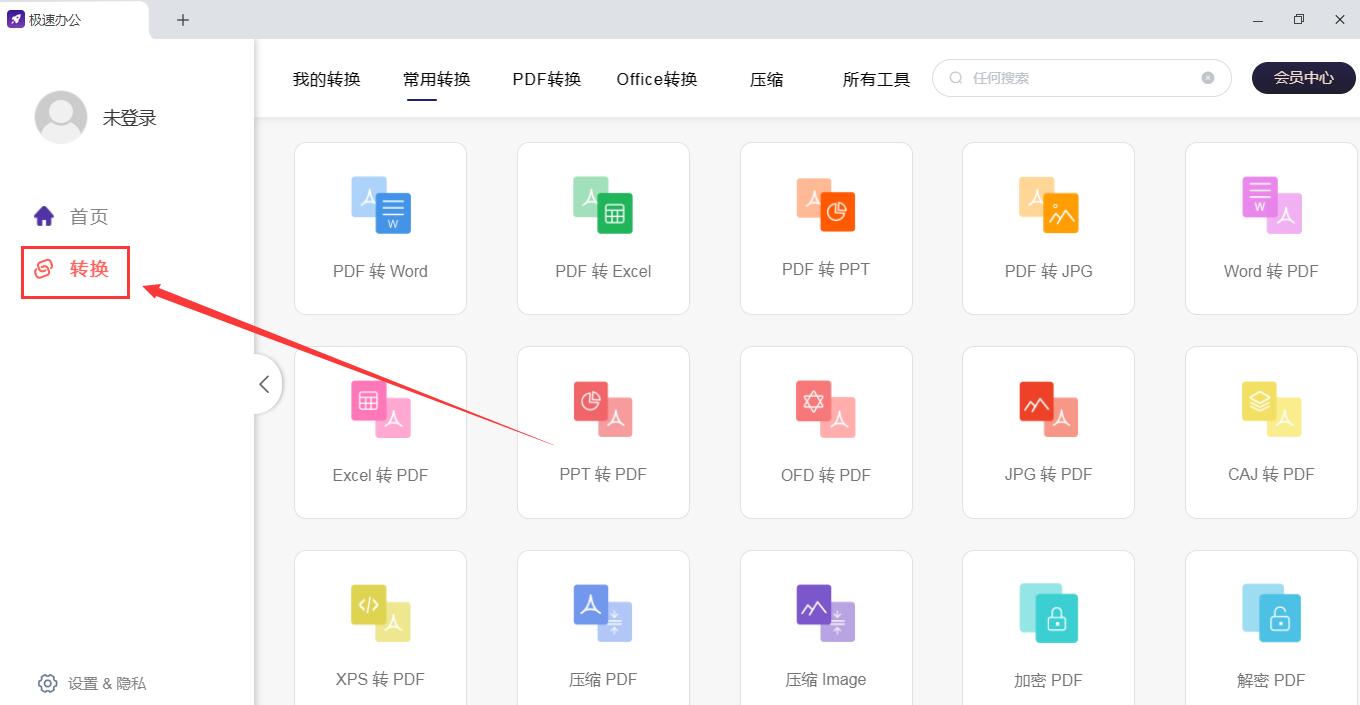
Task: Open the PDF 转 Word converter icon
Action: [x=381, y=205]
